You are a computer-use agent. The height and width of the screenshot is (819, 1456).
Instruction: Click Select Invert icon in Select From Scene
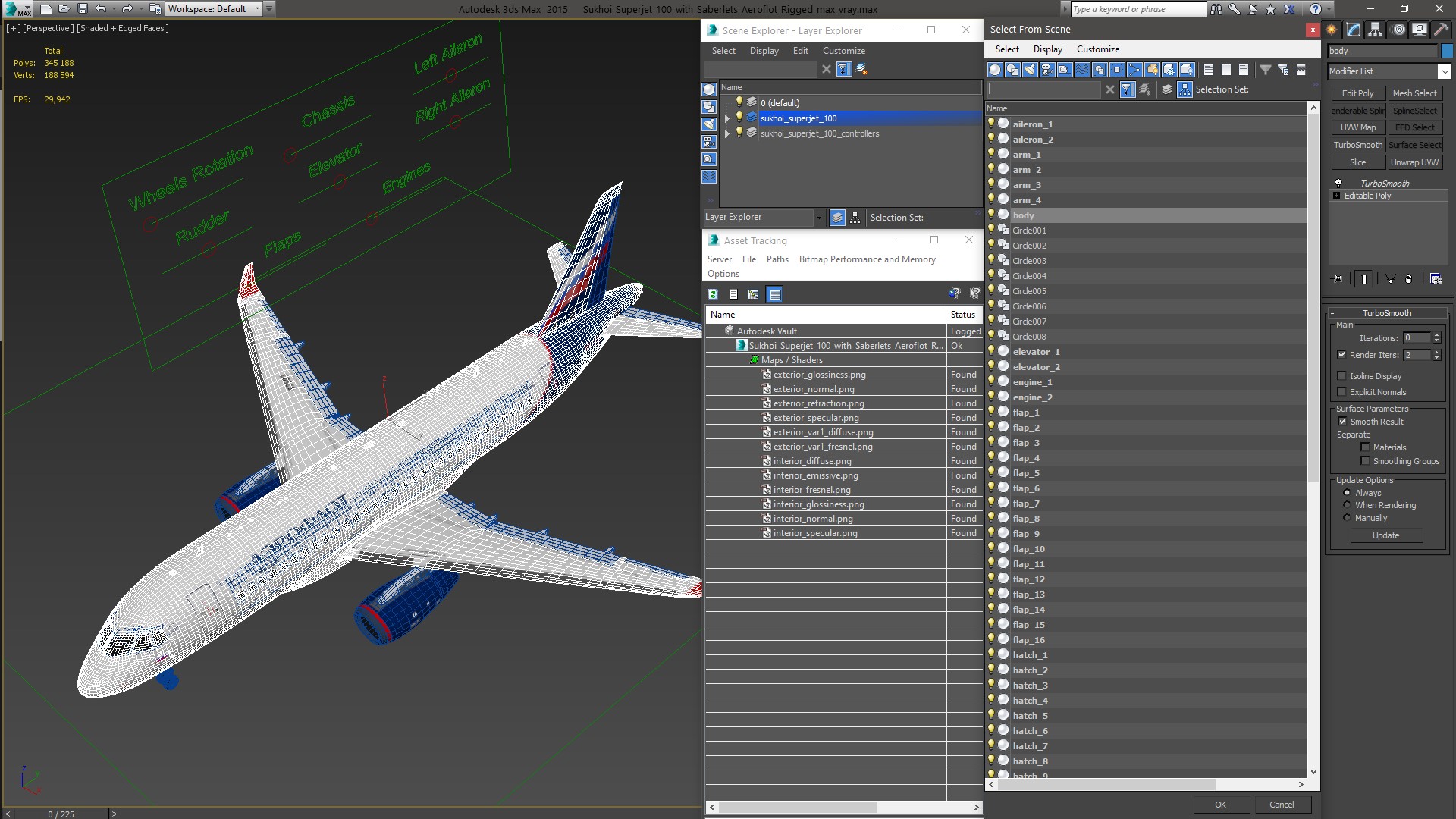point(1244,70)
